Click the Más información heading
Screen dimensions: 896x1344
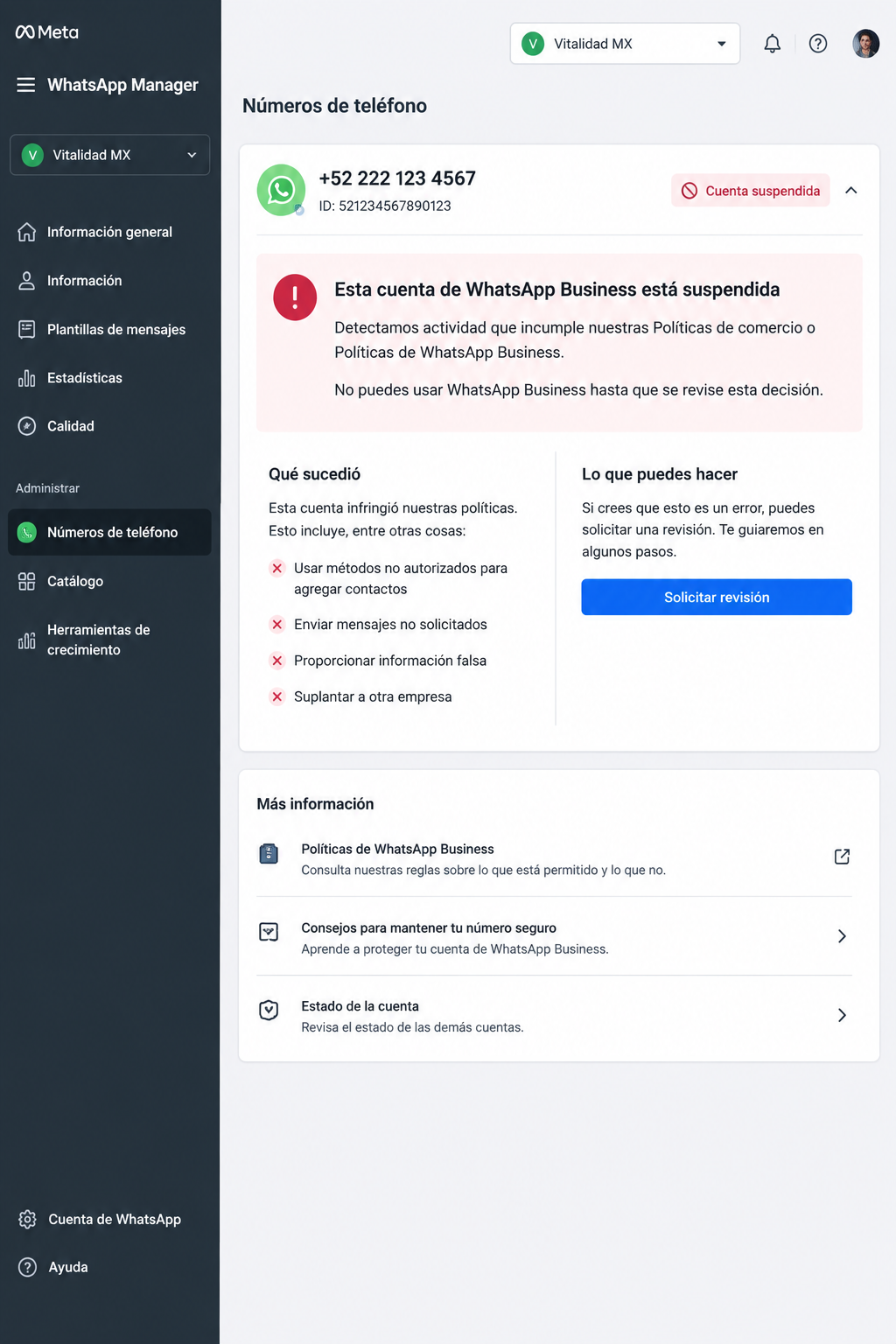pyautogui.click(x=315, y=804)
